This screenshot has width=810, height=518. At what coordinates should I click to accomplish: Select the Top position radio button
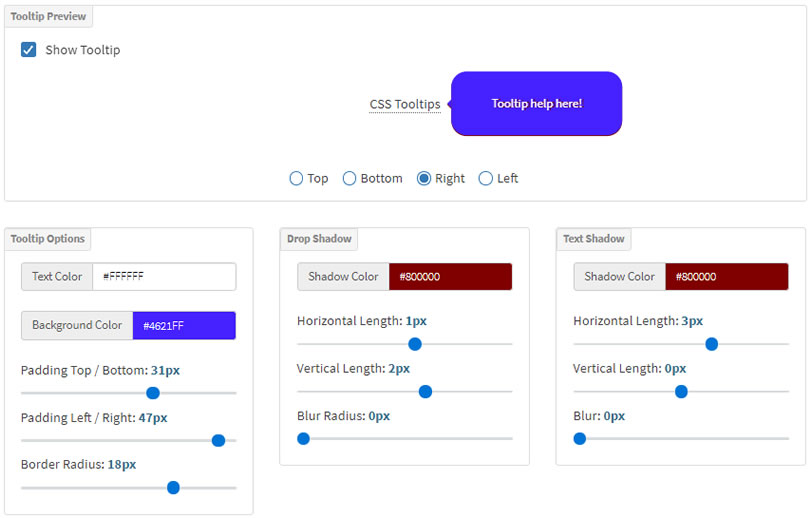click(296, 179)
